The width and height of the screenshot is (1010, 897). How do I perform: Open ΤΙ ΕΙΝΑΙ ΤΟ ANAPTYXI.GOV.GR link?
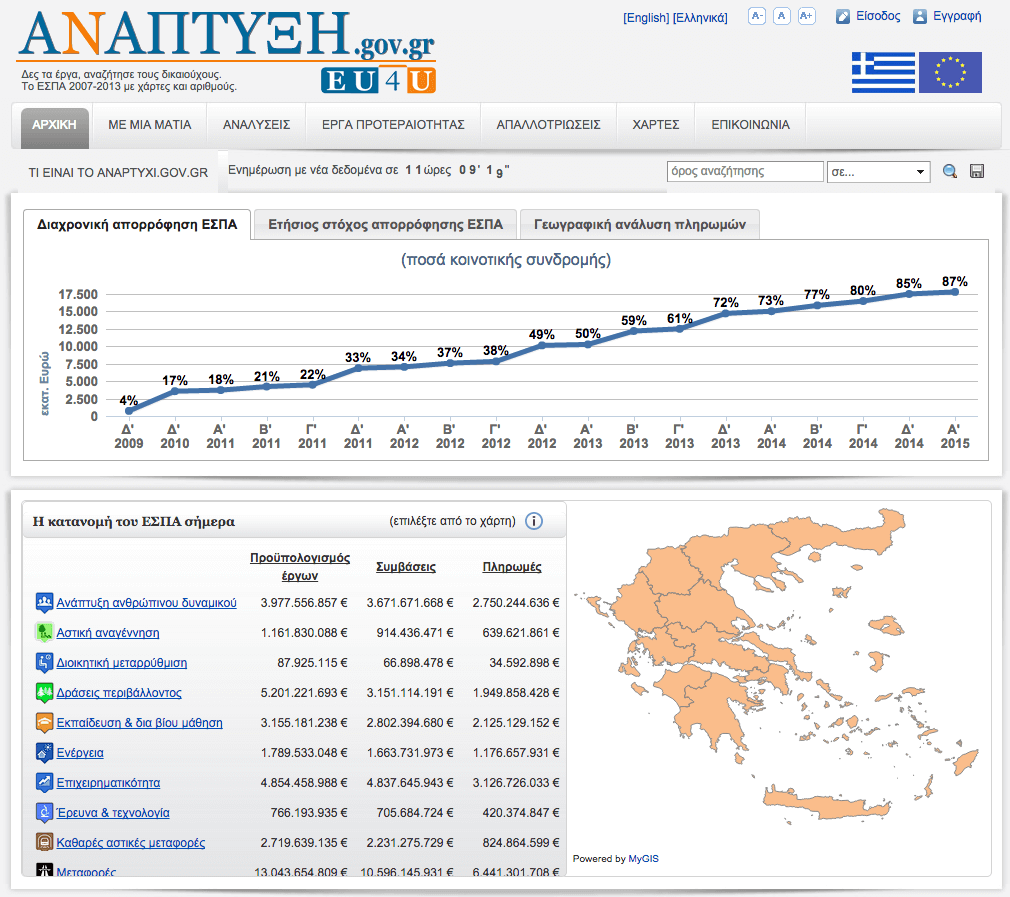tap(118, 173)
